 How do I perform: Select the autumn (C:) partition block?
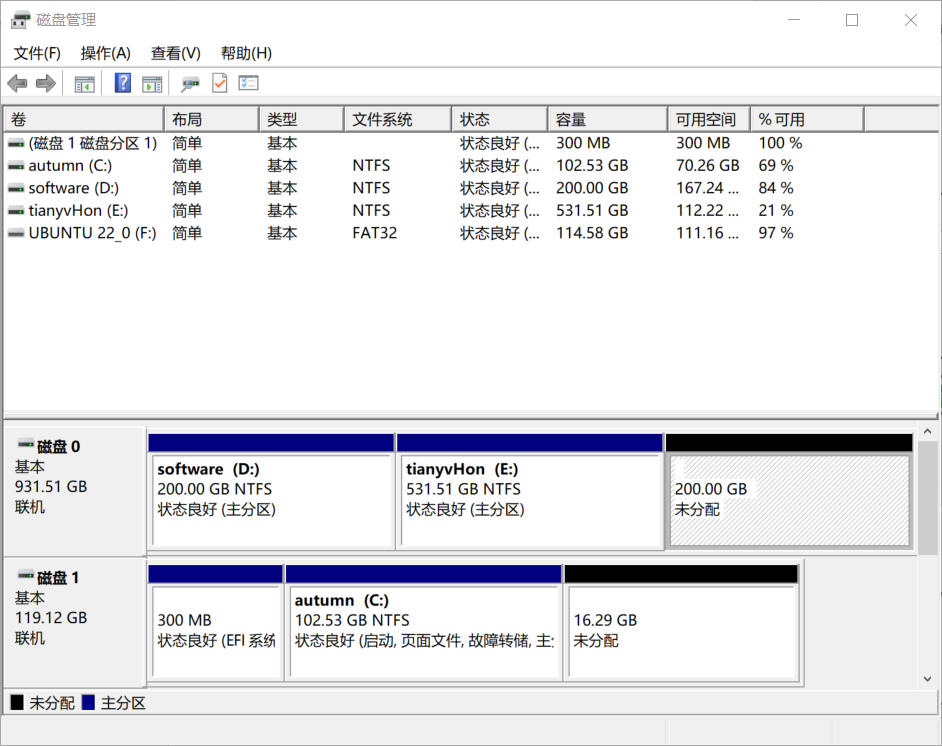(424, 622)
